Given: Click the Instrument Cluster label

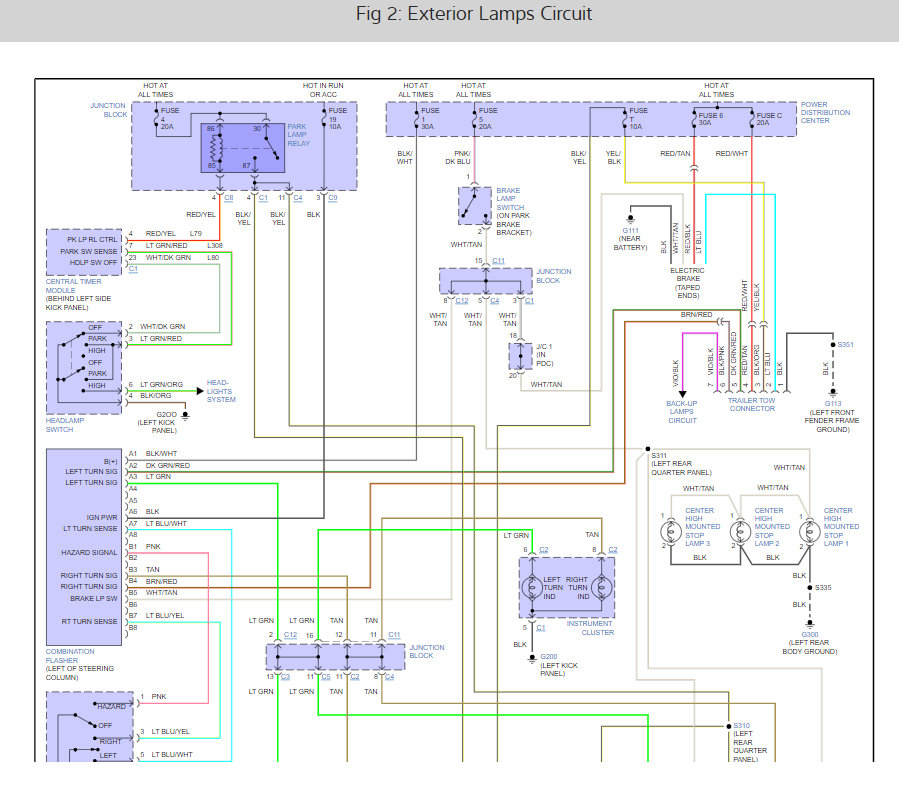Looking at the screenshot, I should tap(591, 628).
